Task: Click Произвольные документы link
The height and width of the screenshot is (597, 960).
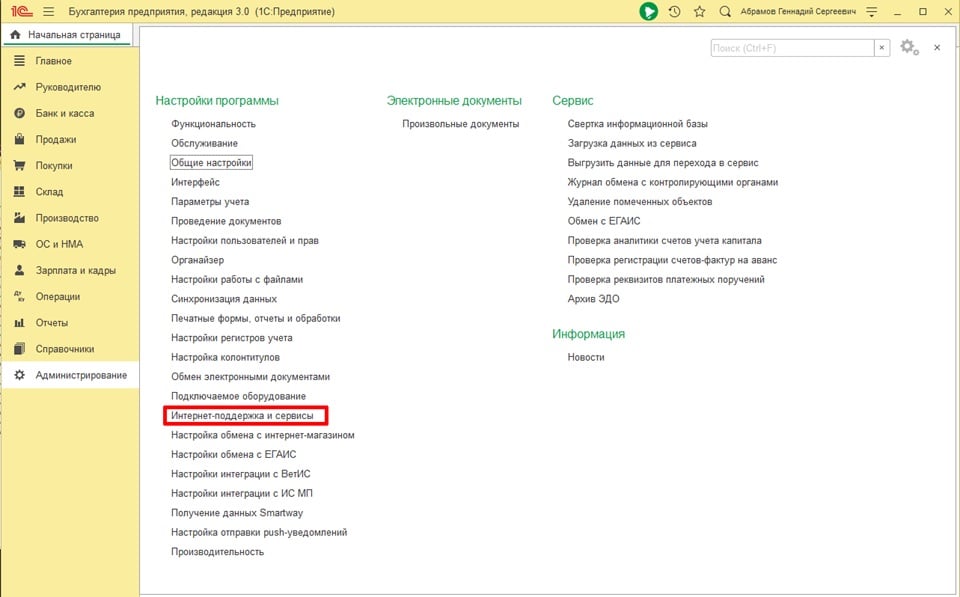Action: click(x=460, y=124)
